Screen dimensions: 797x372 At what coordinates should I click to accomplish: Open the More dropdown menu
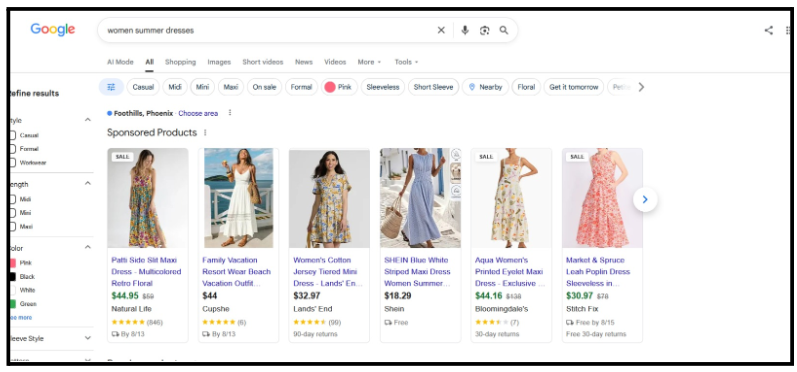tap(369, 62)
